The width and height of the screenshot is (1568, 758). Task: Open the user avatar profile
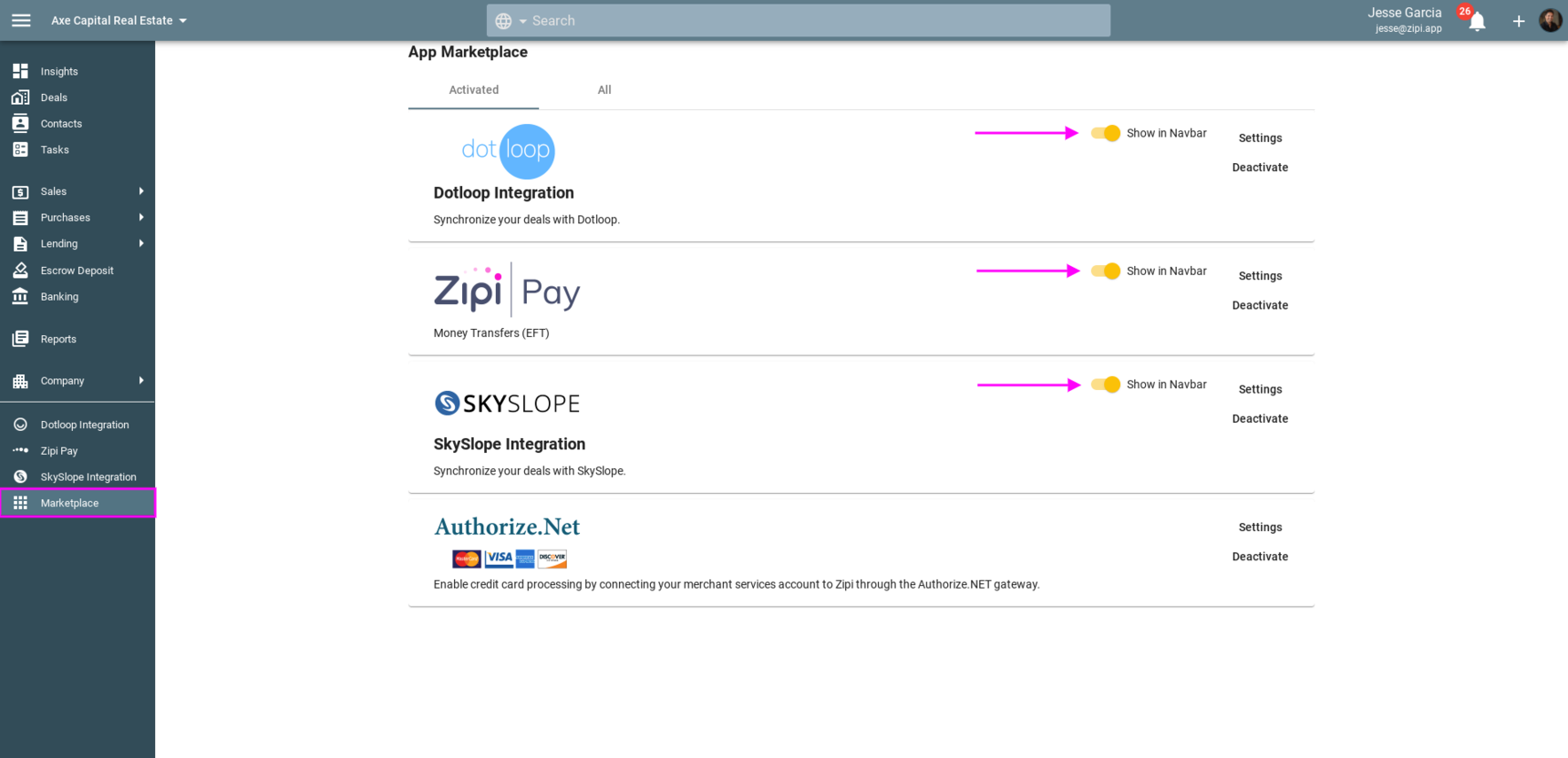pos(1551,20)
